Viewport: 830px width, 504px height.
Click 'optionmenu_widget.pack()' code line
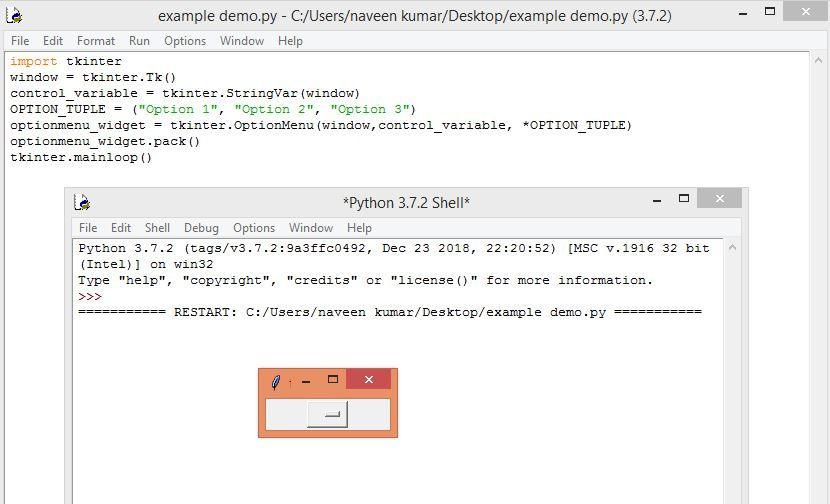[x=105, y=141]
